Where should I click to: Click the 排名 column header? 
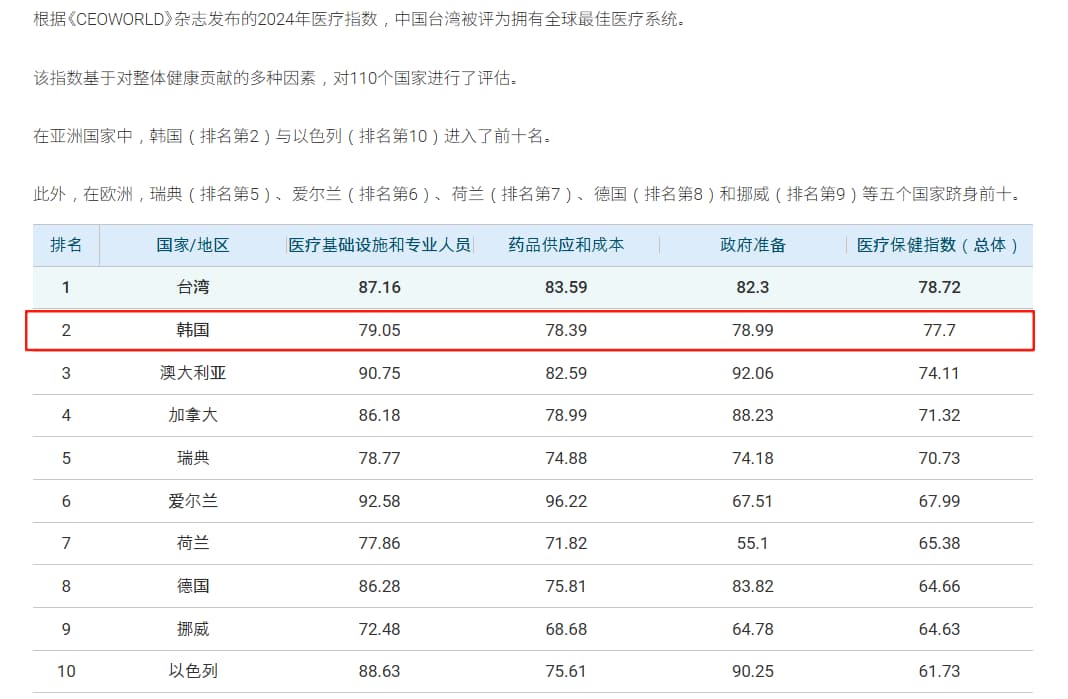click(66, 245)
